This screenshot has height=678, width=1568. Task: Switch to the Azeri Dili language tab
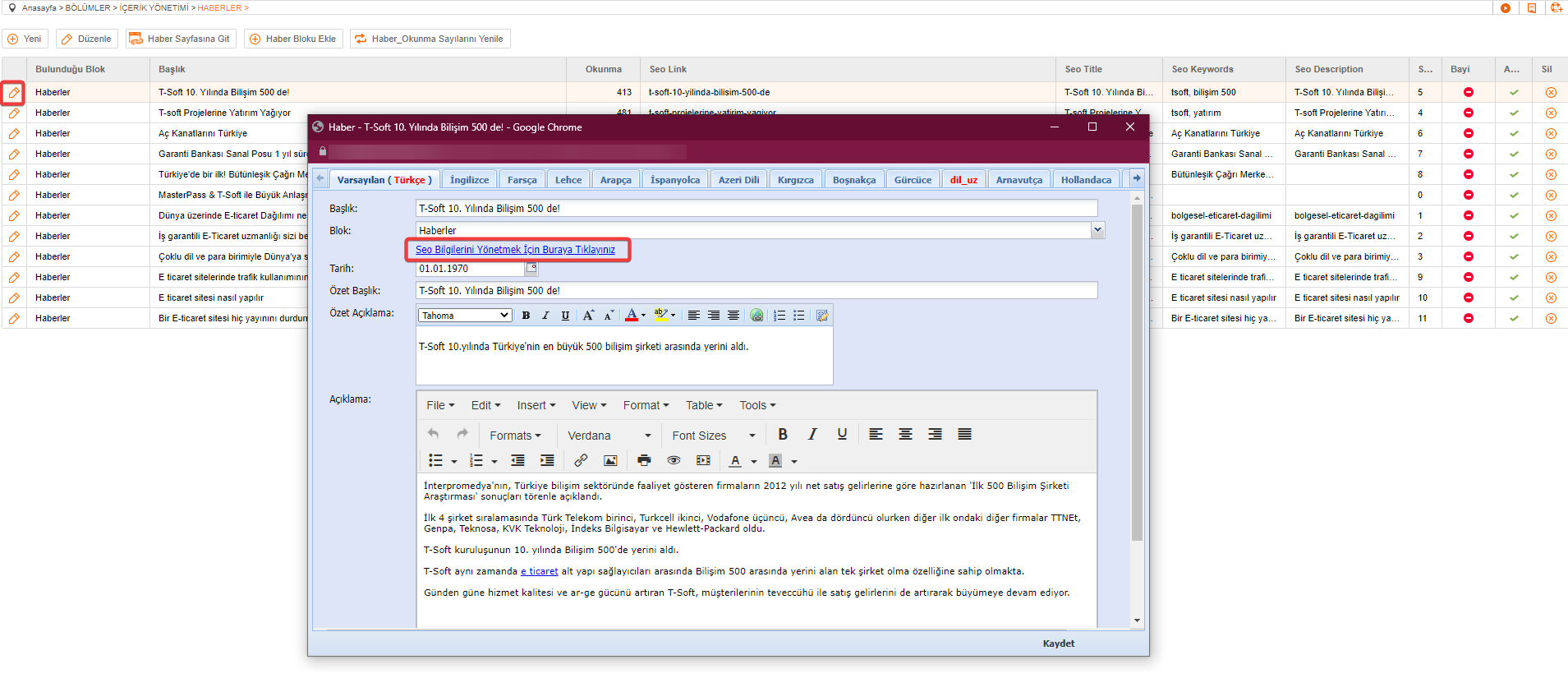coord(738,180)
